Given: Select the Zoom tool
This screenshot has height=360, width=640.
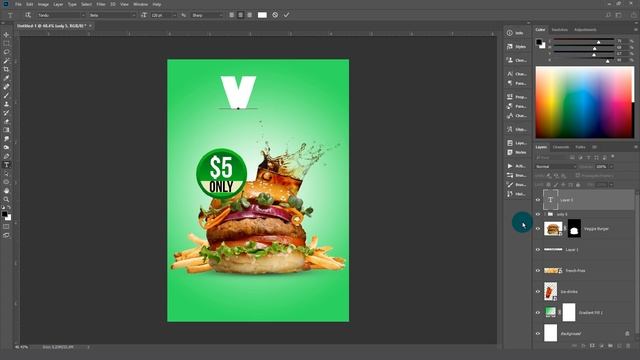Looking at the screenshot, I should 6,199.
